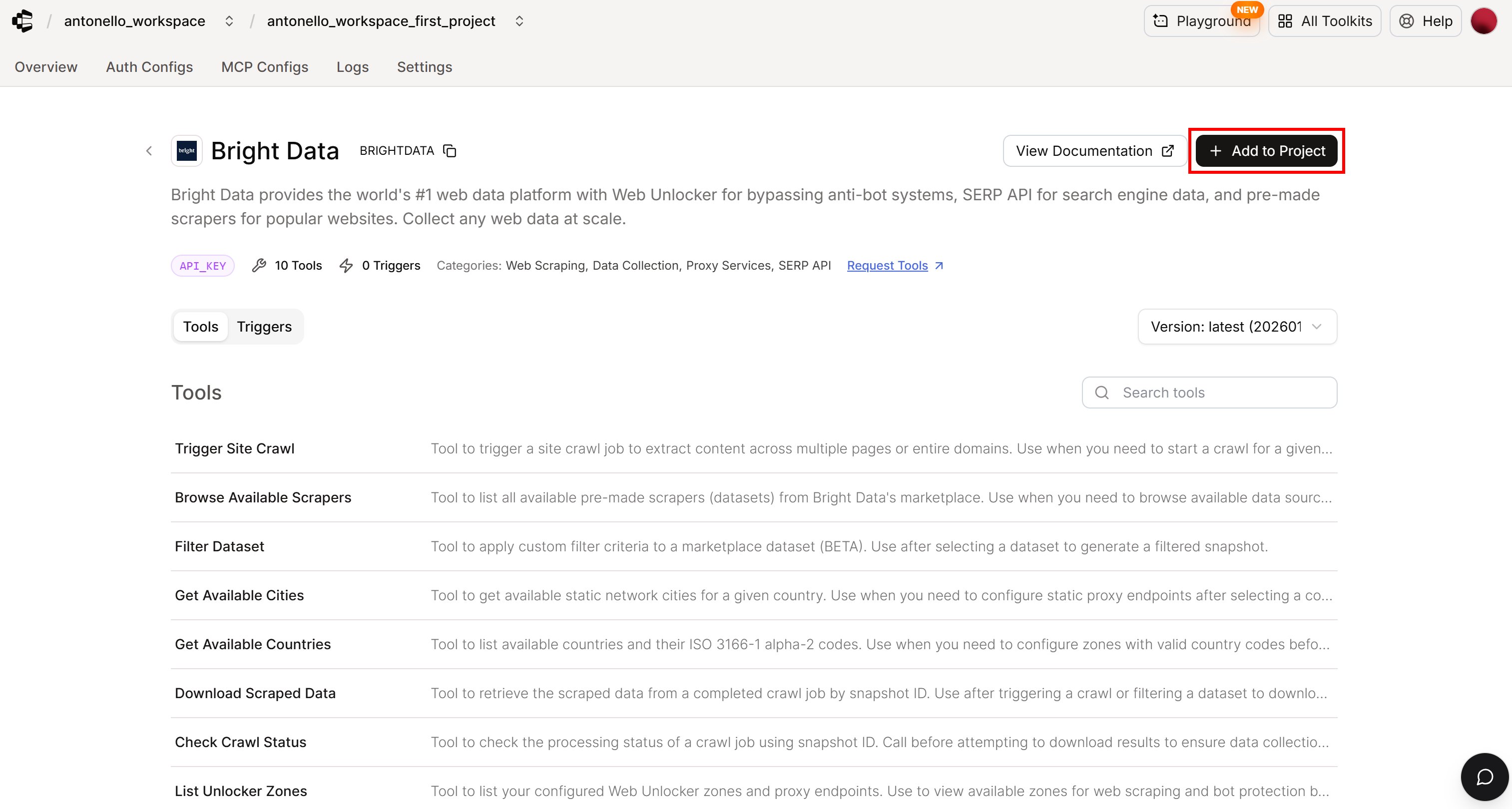Switch to the Triggers tab

tap(264, 327)
